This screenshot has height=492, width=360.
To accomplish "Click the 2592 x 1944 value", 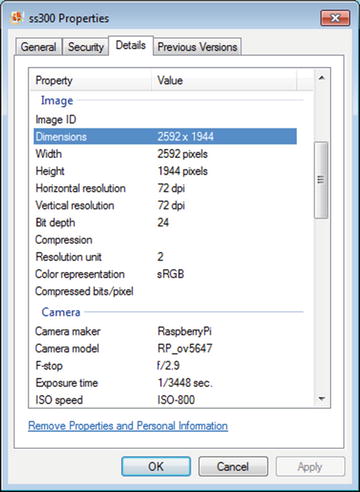I will pos(186,136).
